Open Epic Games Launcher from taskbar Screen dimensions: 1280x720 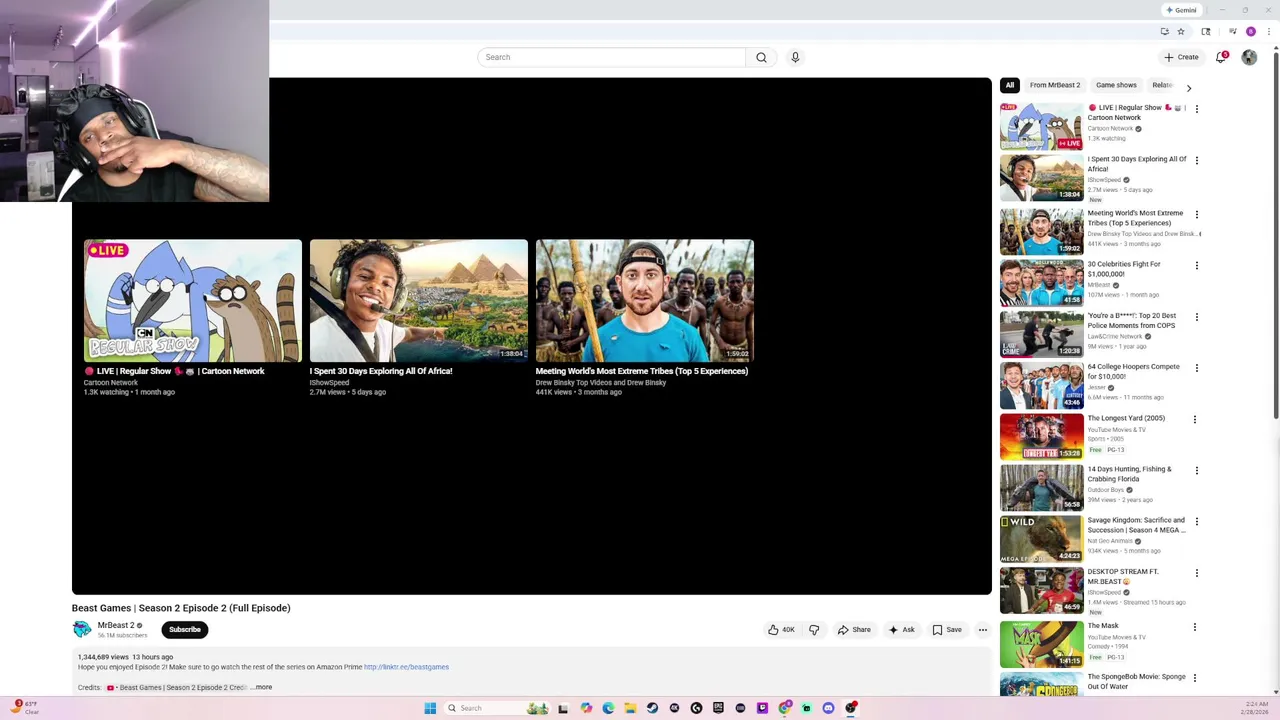(x=718, y=708)
